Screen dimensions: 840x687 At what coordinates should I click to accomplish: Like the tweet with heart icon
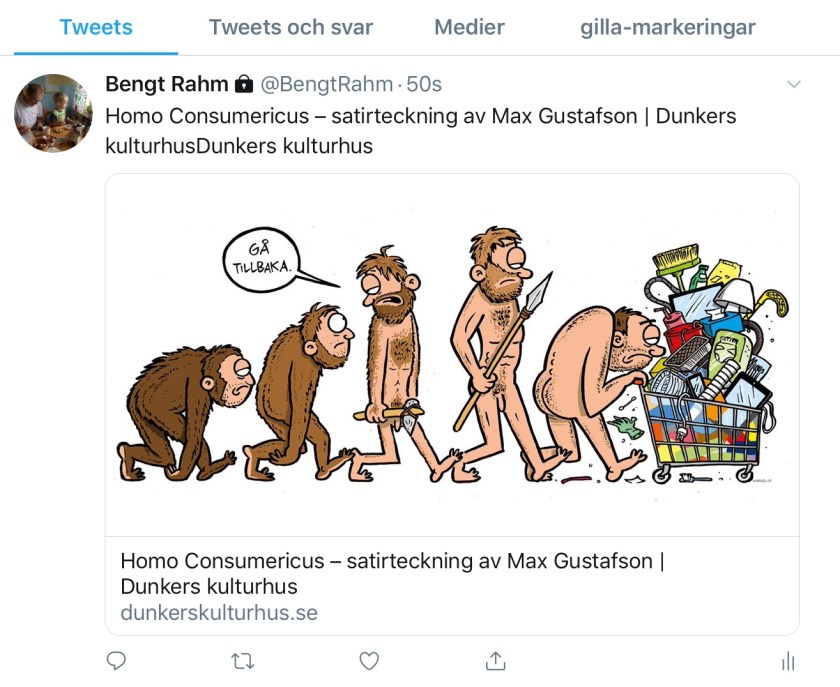(x=369, y=661)
